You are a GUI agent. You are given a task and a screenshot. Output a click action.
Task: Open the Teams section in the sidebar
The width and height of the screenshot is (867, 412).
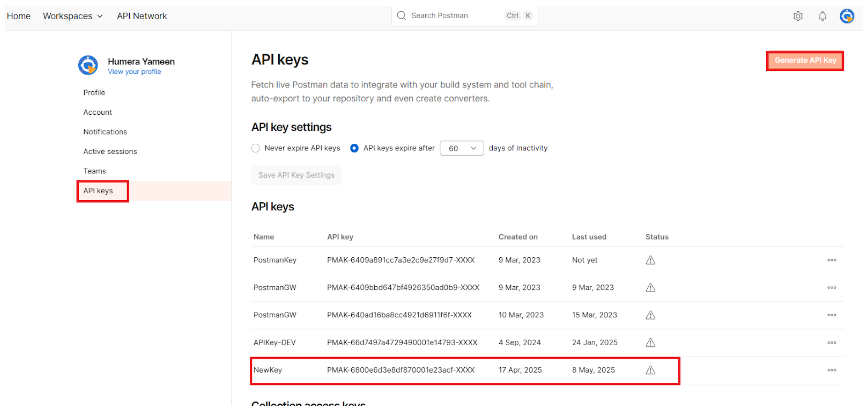(x=95, y=171)
